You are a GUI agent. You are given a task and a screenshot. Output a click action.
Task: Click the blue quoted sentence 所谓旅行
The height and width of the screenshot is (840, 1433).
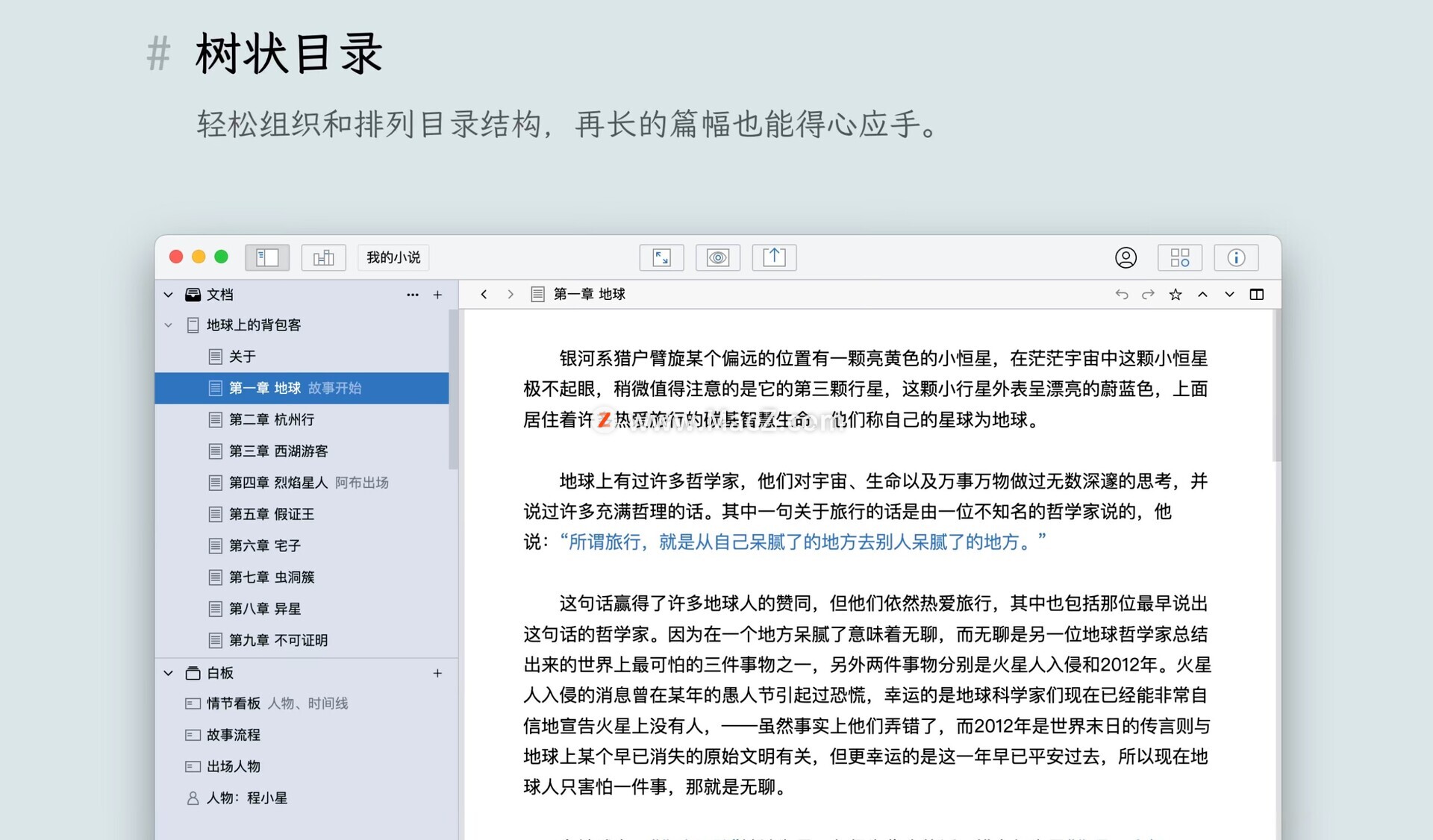click(x=803, y=542)
